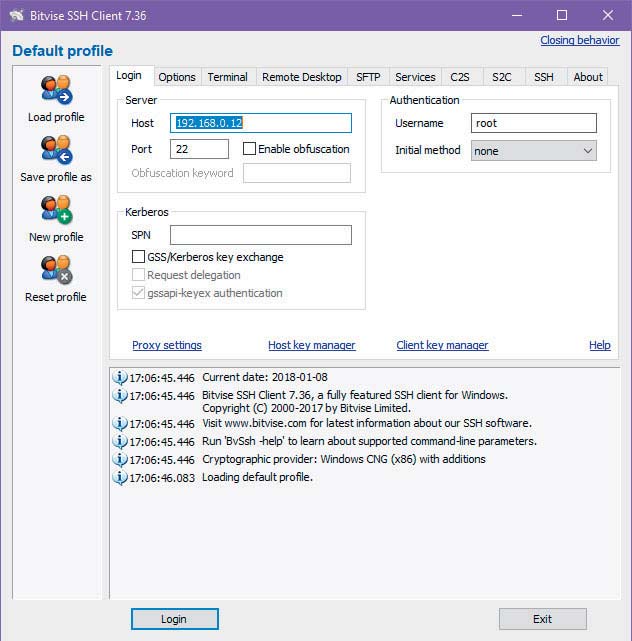Click info icon beside 'Current date' log entry
Screen dimensions: 632x641
(120, 377)
